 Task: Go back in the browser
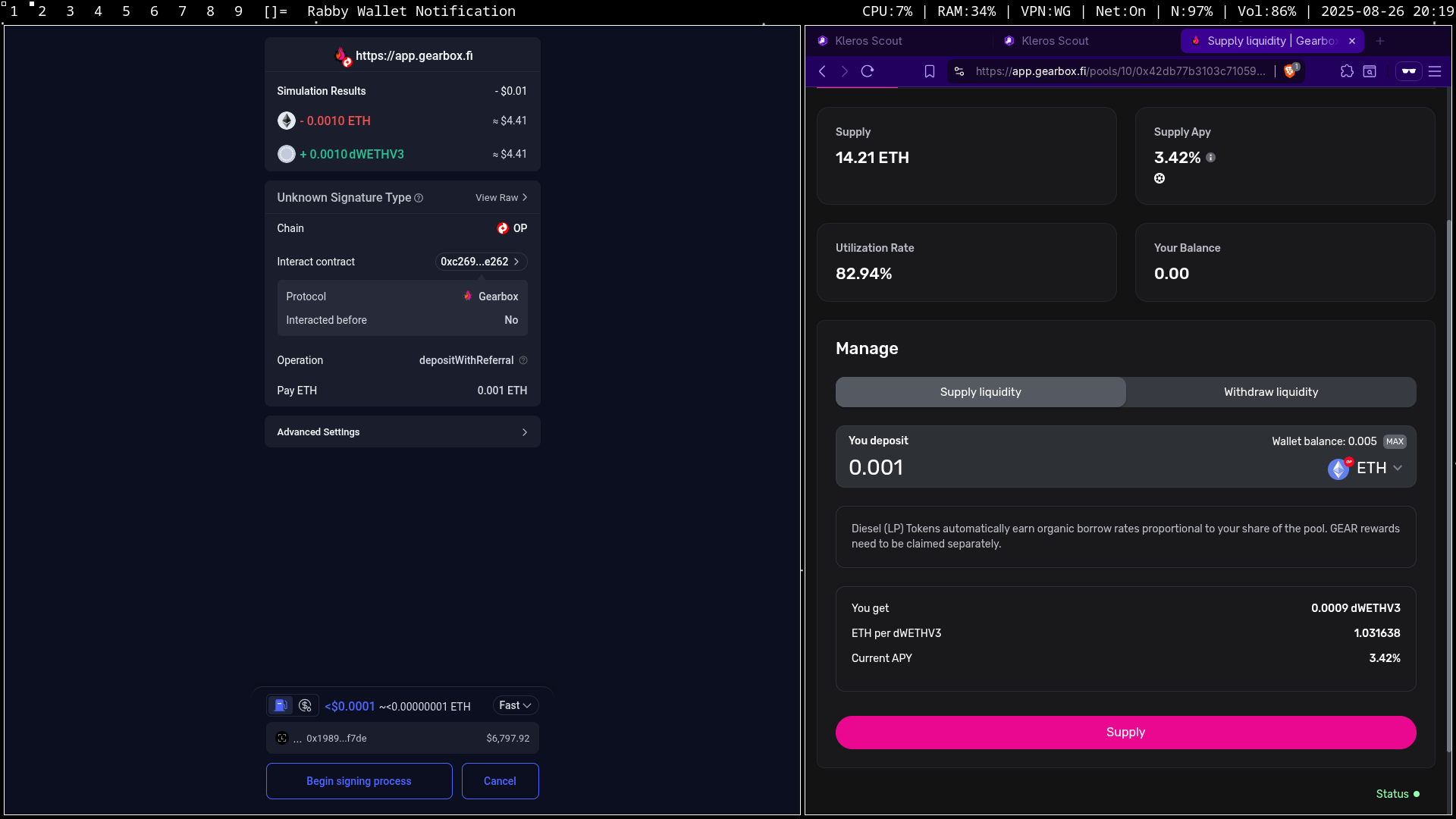[x=823, y=71]
